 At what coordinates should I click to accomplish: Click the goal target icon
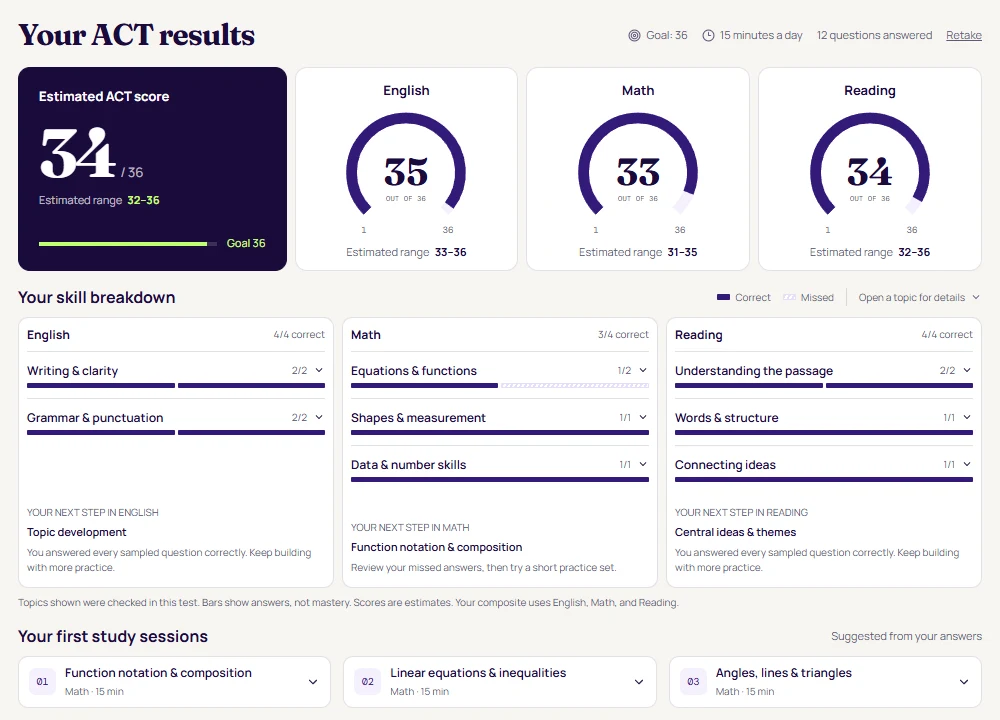[x=634, y=36]
